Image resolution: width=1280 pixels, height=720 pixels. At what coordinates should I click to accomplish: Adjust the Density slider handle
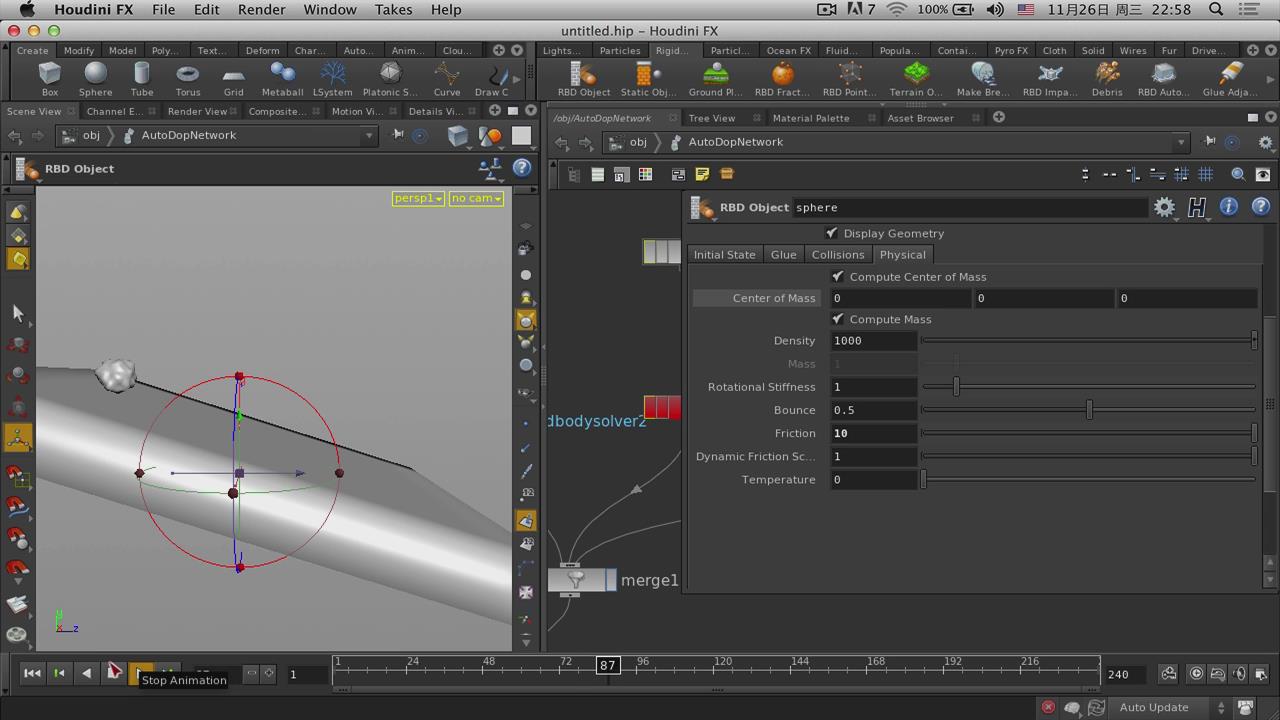[x=1253, y=340]
